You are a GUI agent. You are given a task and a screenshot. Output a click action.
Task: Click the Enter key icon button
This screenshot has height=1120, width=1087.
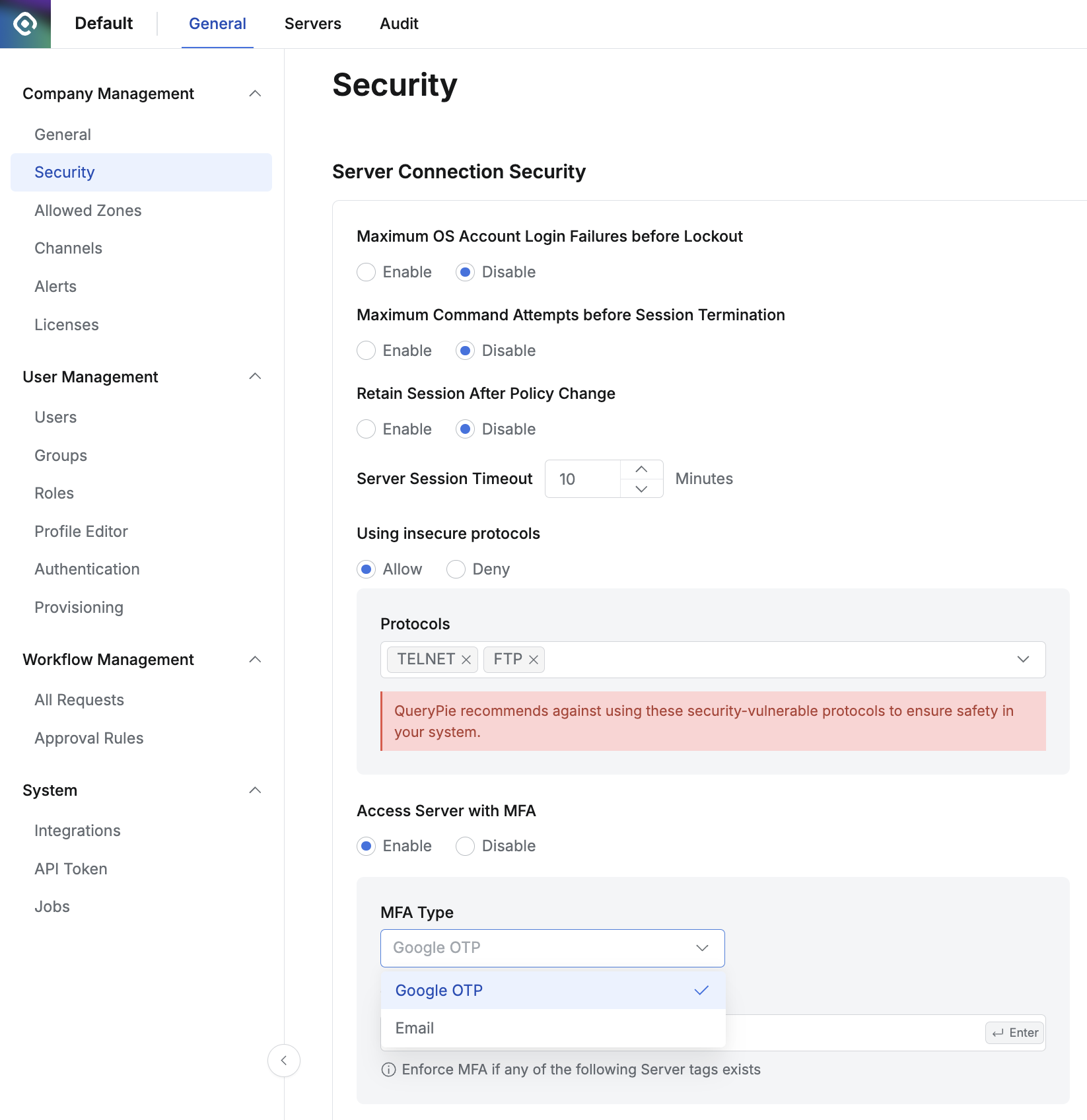point(1014,1033)
